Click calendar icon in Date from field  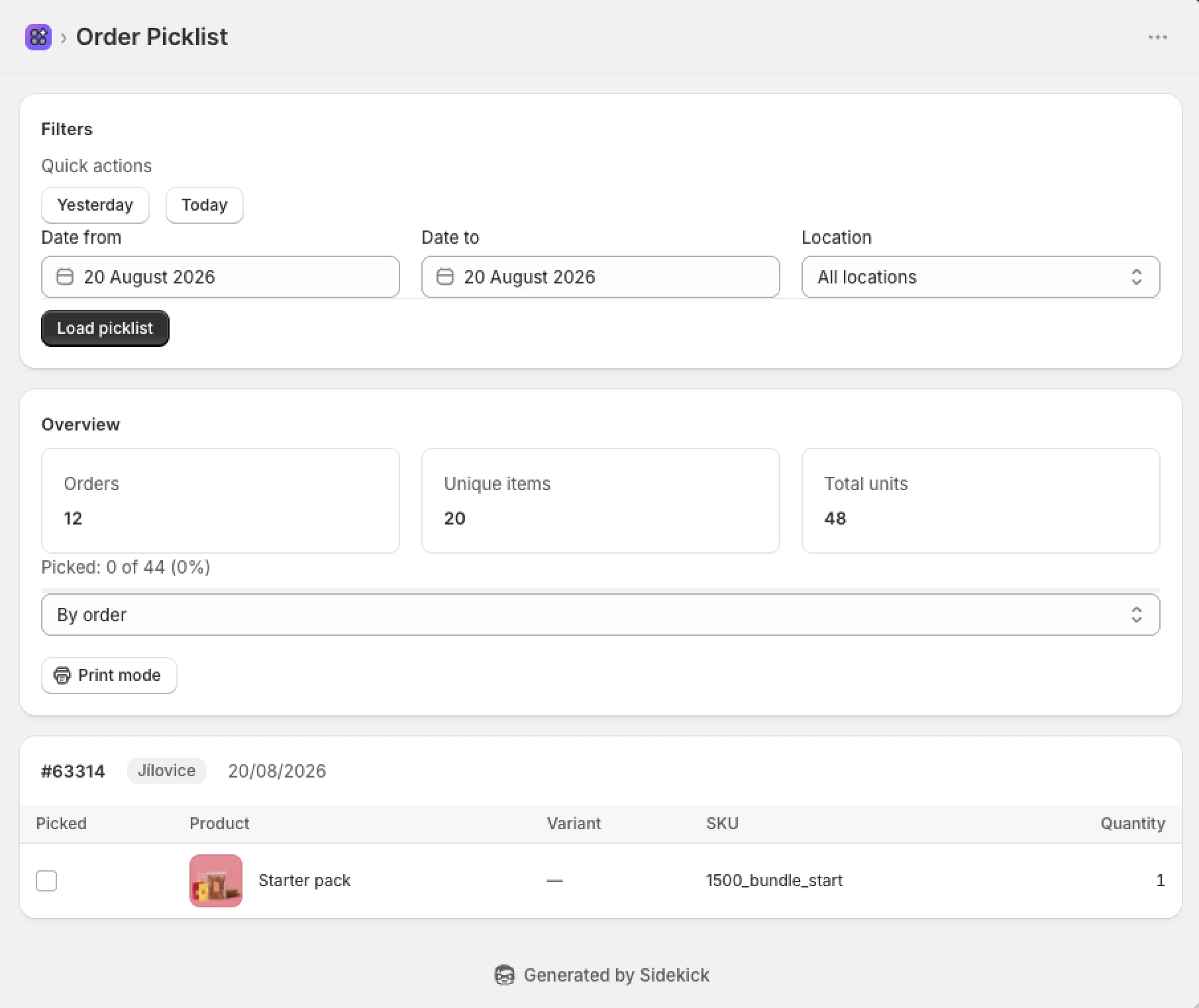point(65,277)
